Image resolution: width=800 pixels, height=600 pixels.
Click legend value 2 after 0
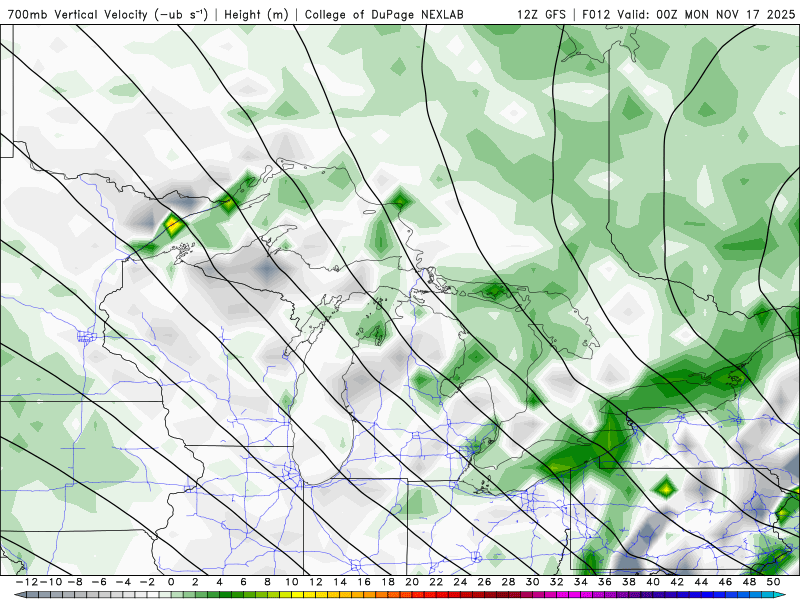(x=195, y=582)
